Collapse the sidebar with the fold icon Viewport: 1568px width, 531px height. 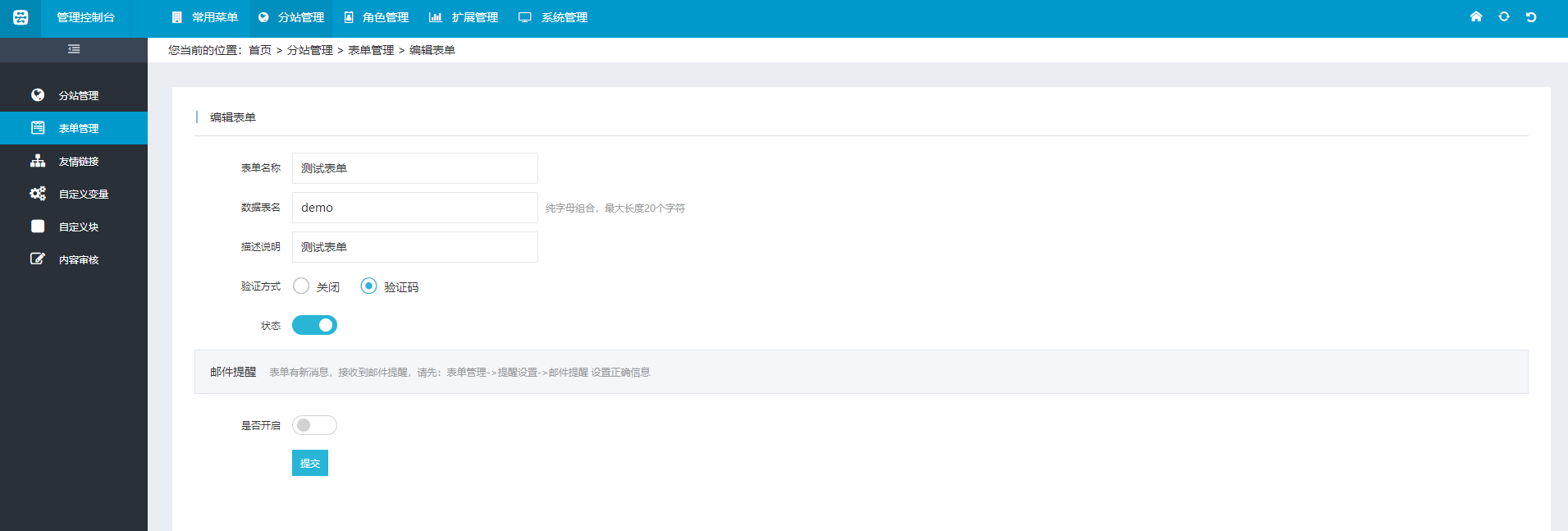74,49
